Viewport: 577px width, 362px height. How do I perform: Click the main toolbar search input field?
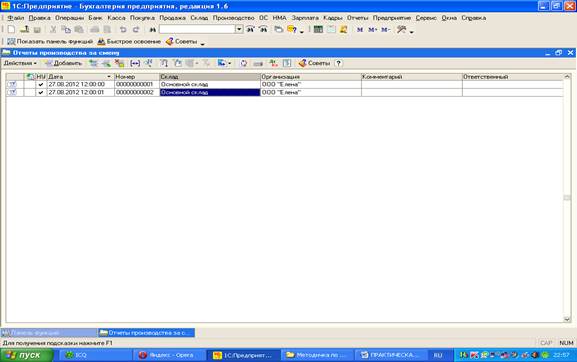[x=197, y=29]
